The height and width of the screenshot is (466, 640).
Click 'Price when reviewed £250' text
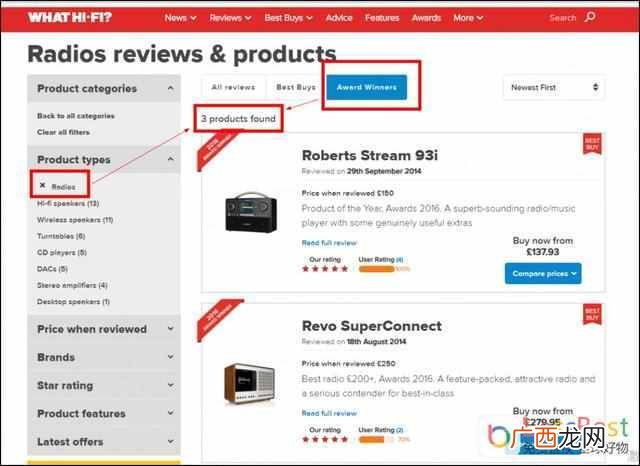click(348, 364)
